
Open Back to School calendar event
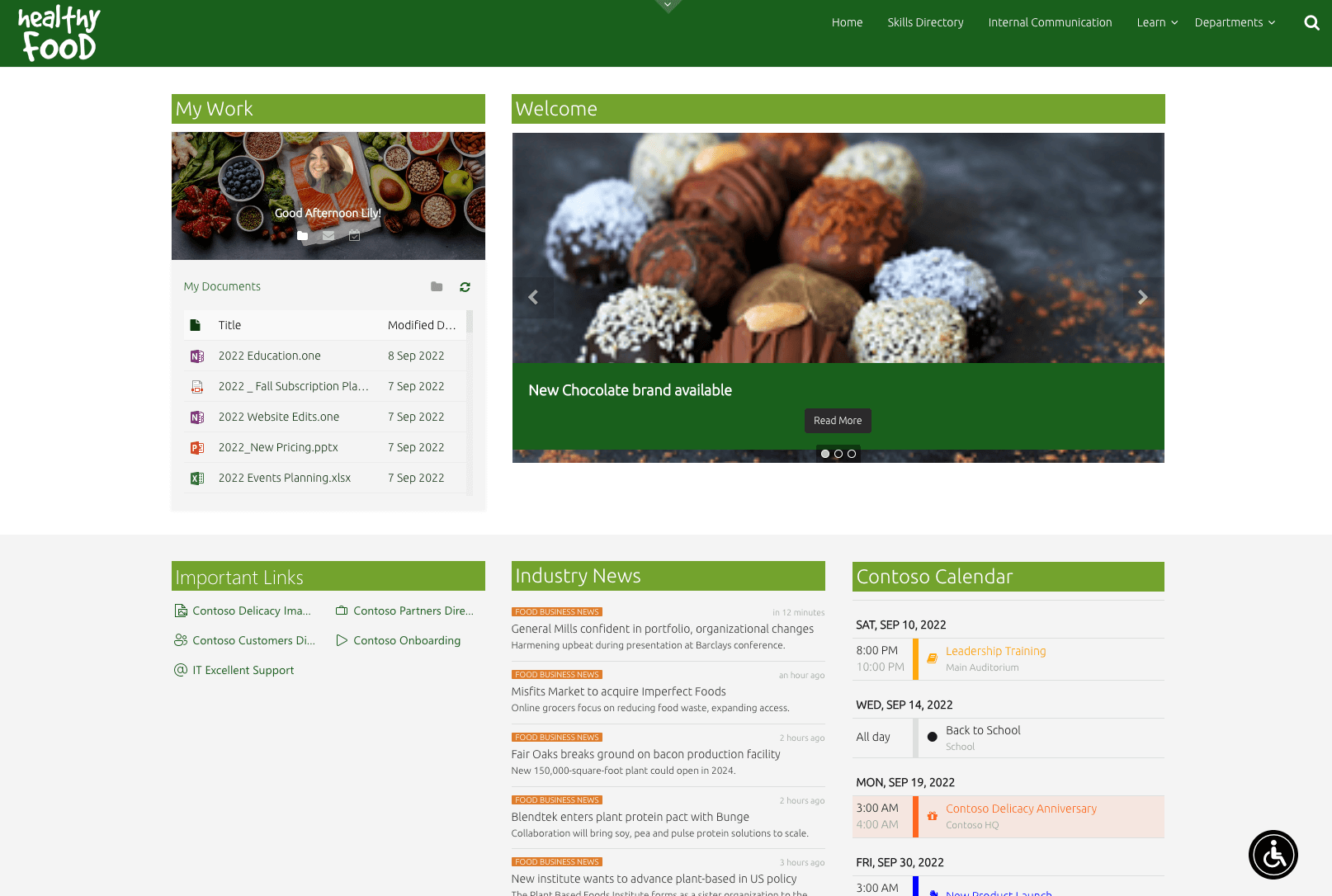(983, 730)
